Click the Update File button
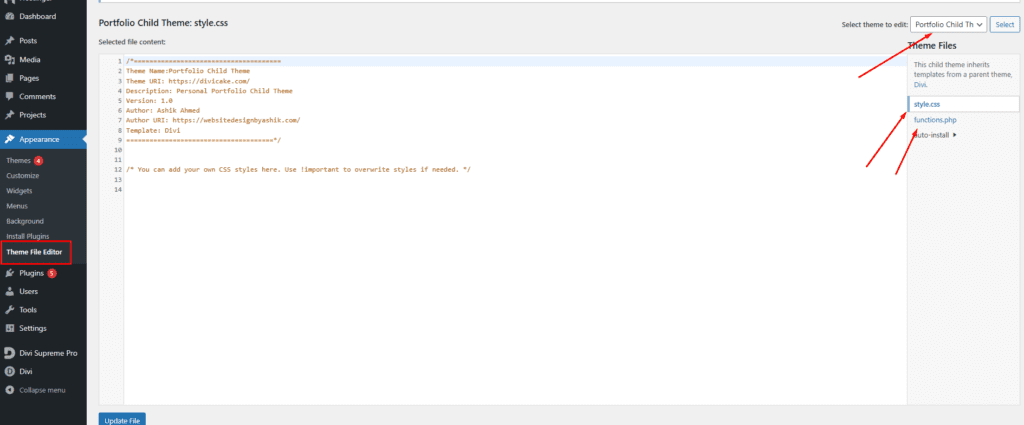The image size is (1024, 425). (x=123, y=419)
